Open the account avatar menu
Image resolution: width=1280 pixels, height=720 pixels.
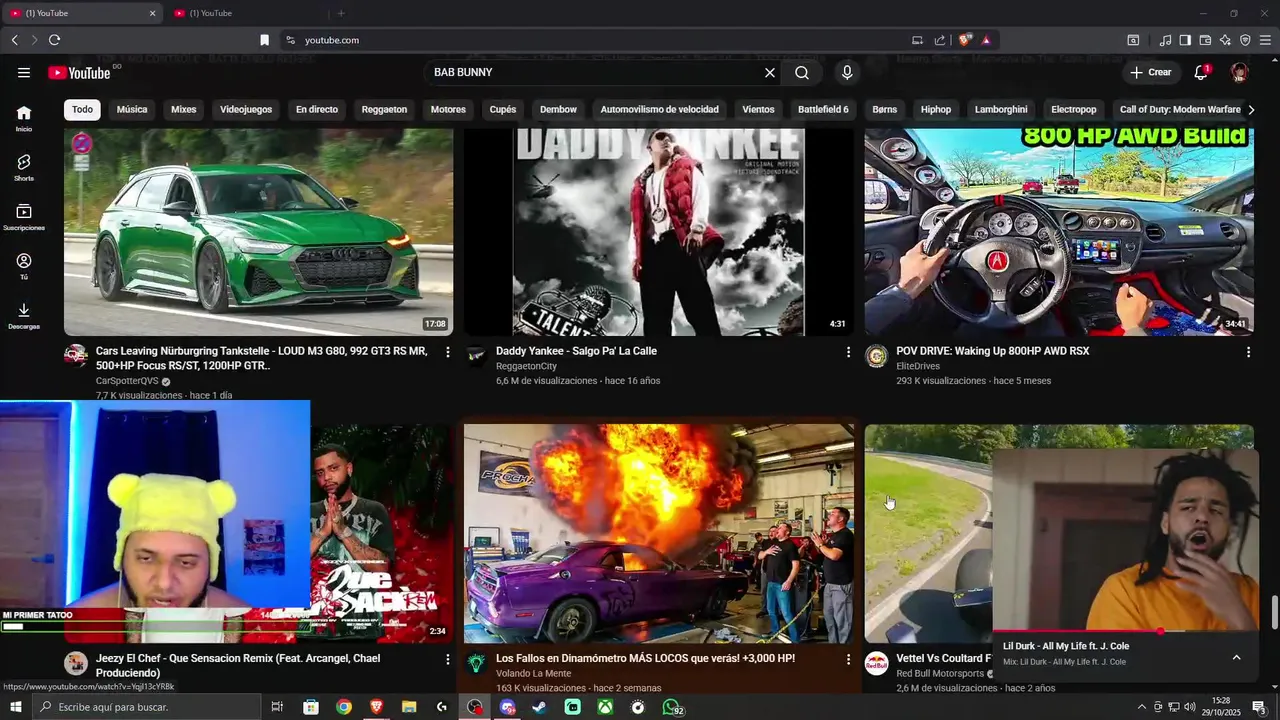coord(1240,72)
